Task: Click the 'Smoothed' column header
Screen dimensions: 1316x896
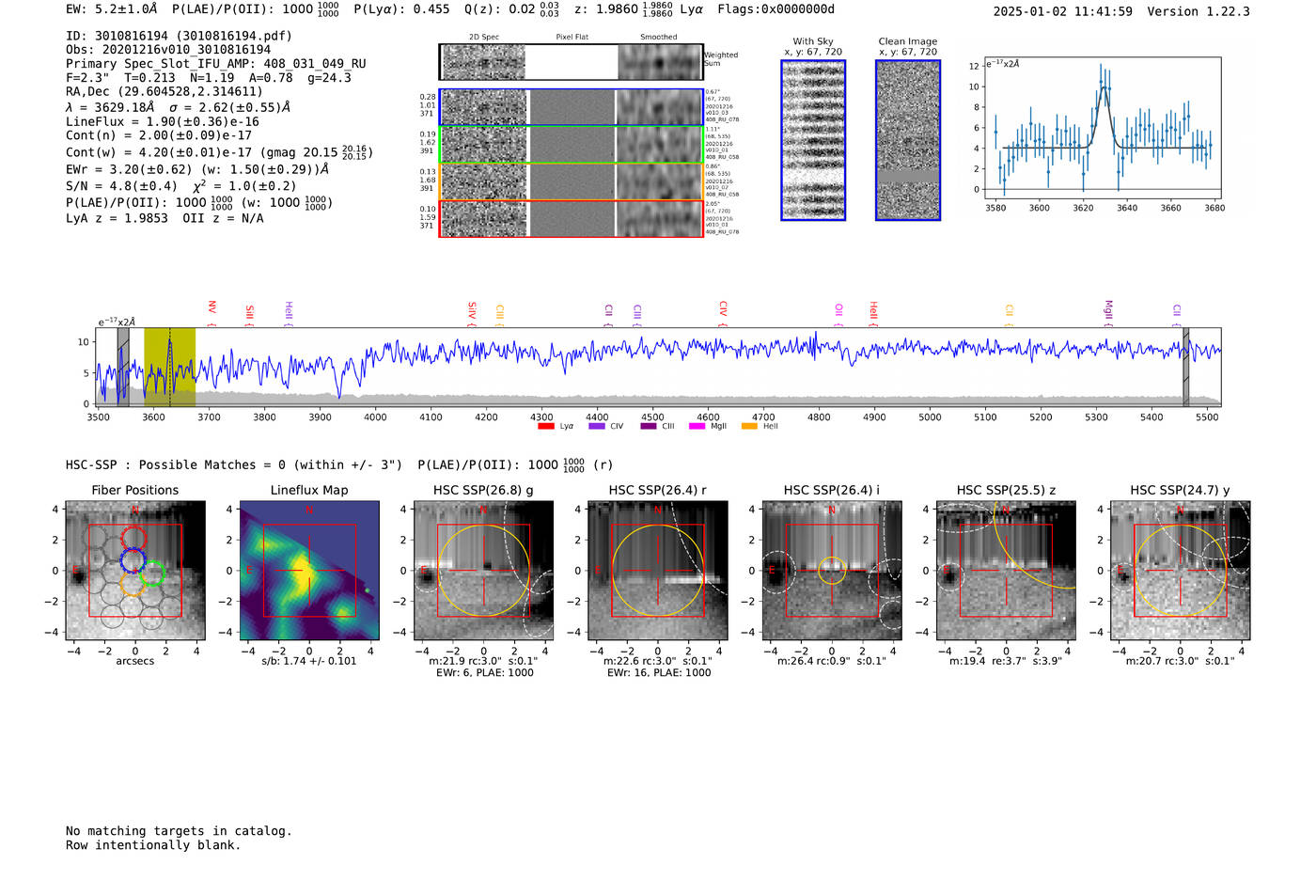Action: 658,38
